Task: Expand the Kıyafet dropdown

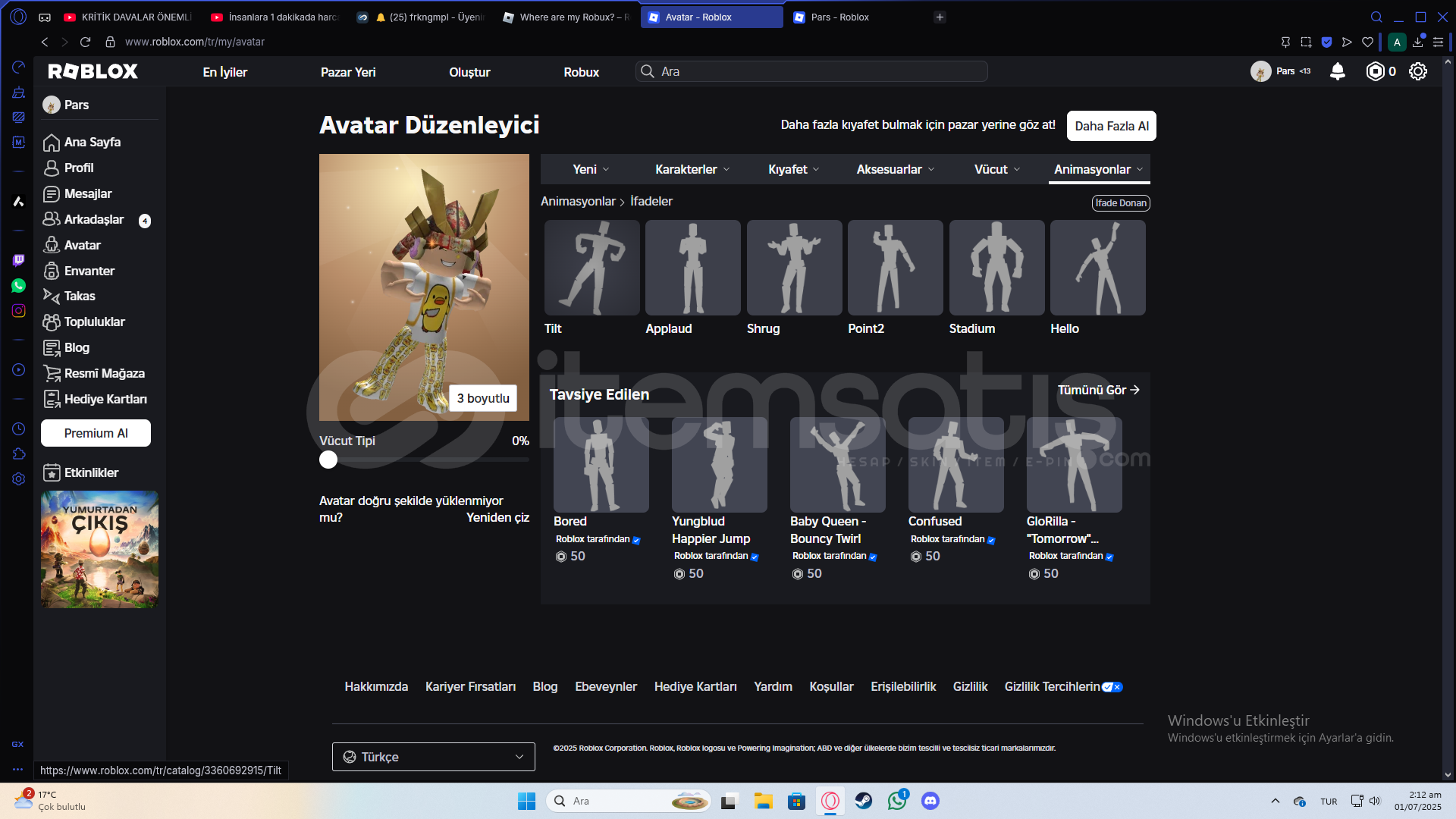Action: tap(794, 169)
